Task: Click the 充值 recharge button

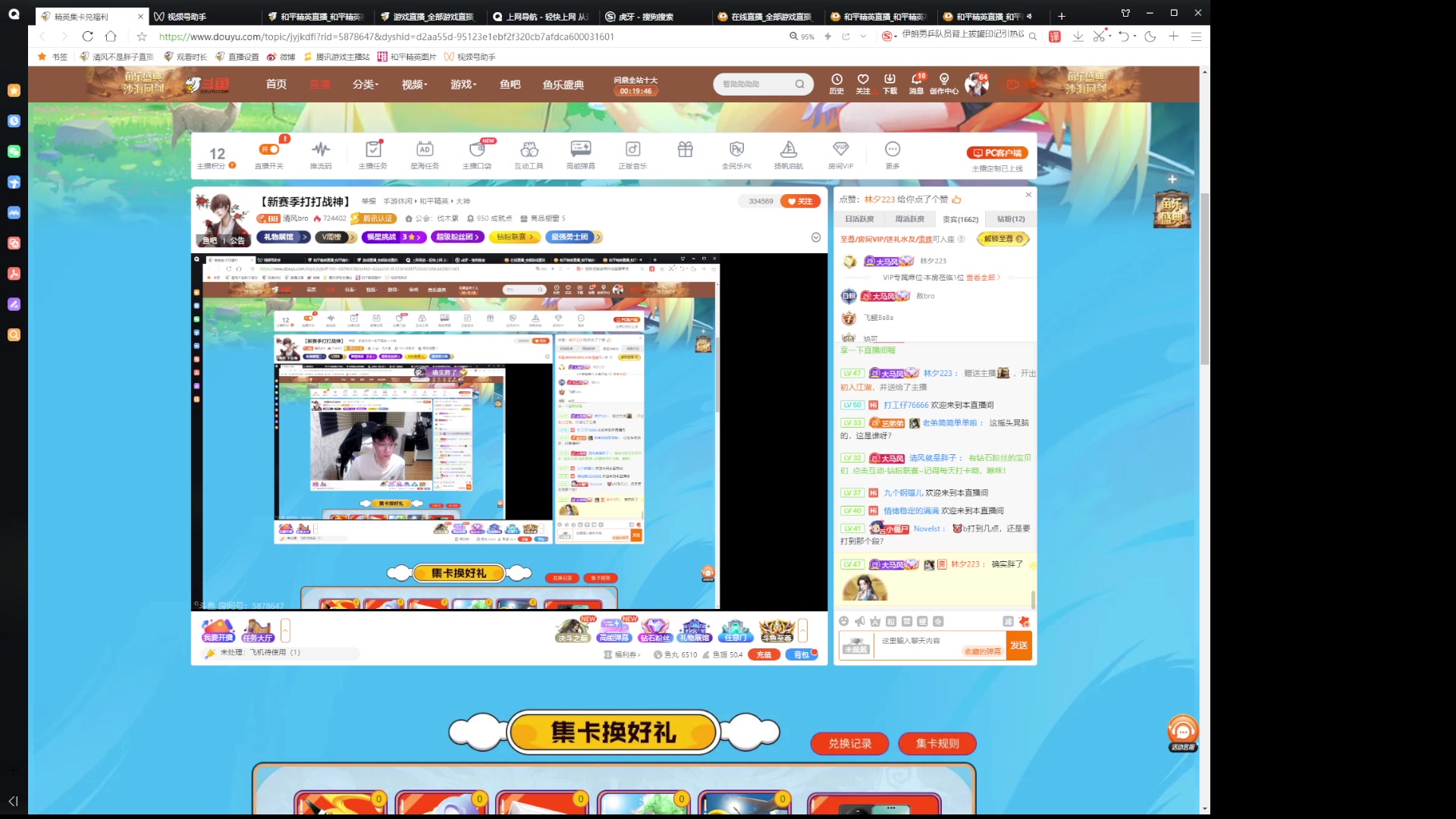Action: tap(764, 654)
